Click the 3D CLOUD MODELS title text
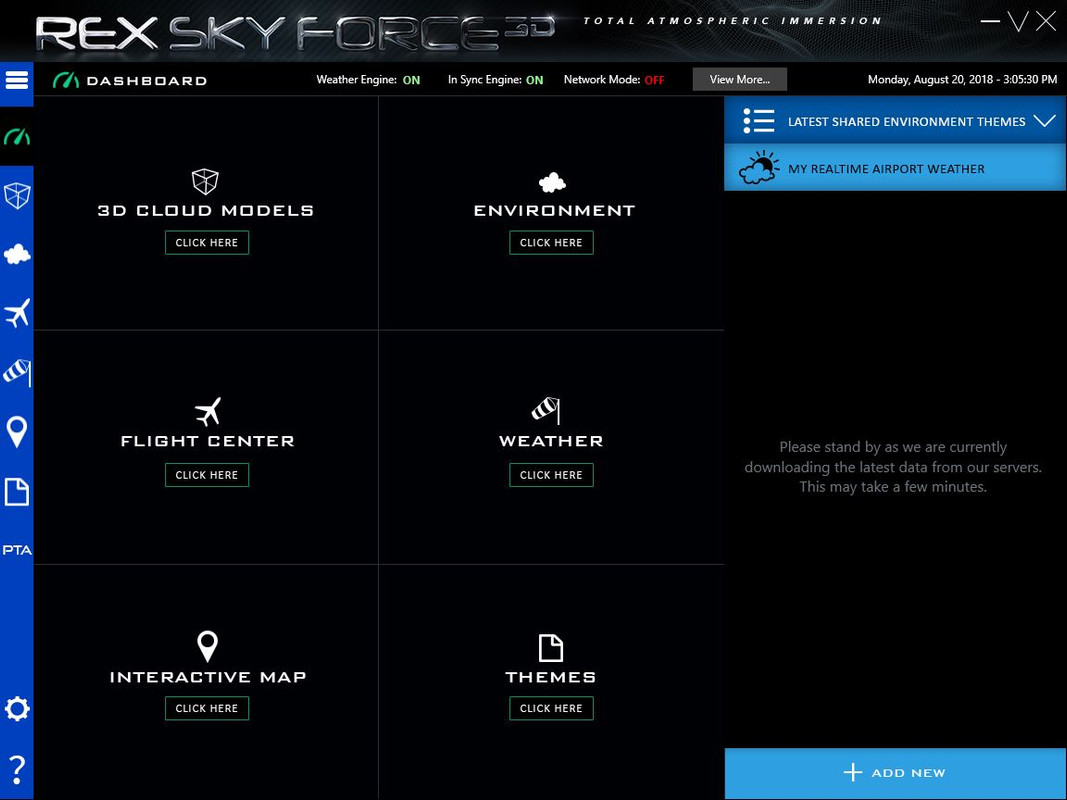This screenshot has height=800, width=1067. (206, 210)
